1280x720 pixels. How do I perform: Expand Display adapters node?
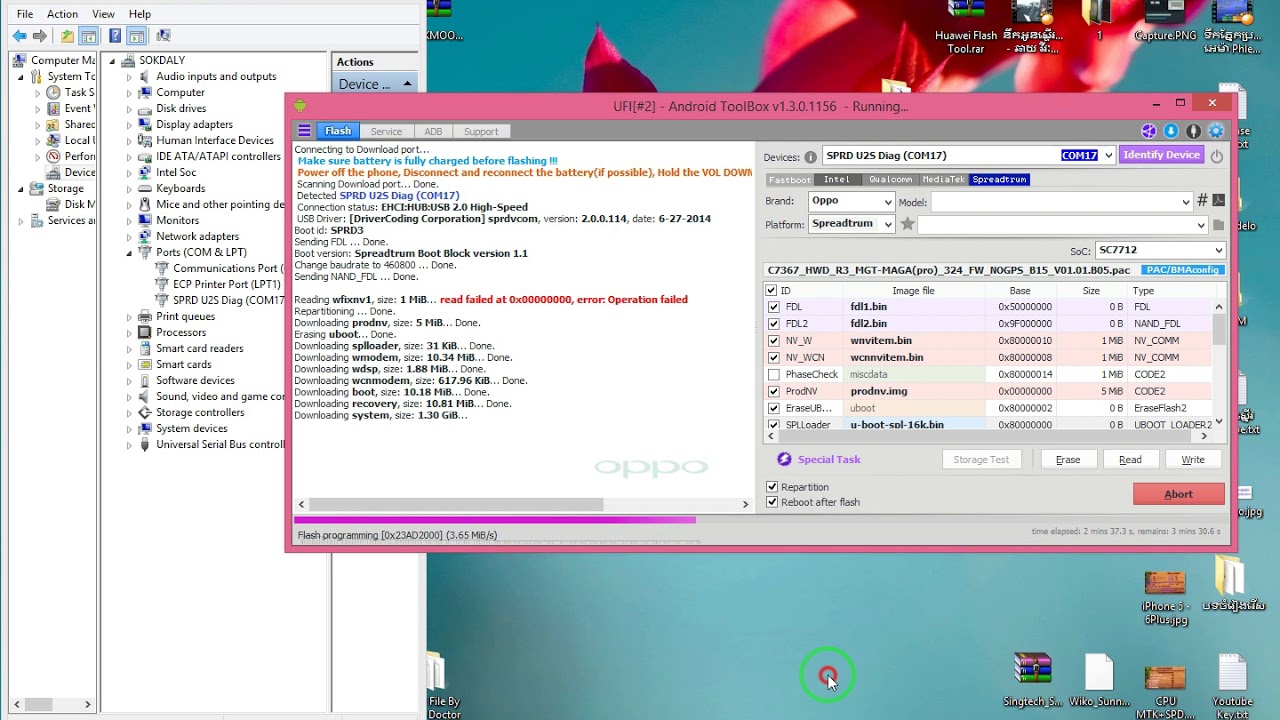point(129,125)
